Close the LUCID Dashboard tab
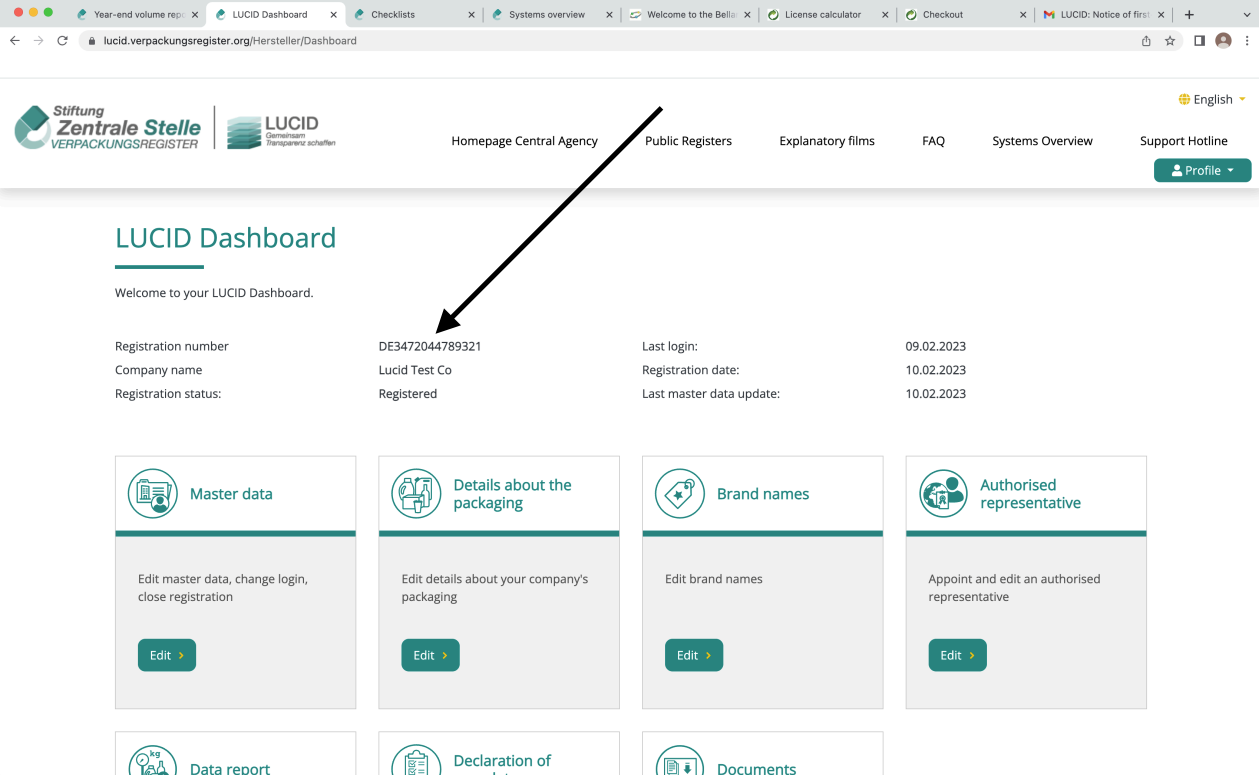Image resolution: width=1259 pixels, height=775 pixels. 333,15
